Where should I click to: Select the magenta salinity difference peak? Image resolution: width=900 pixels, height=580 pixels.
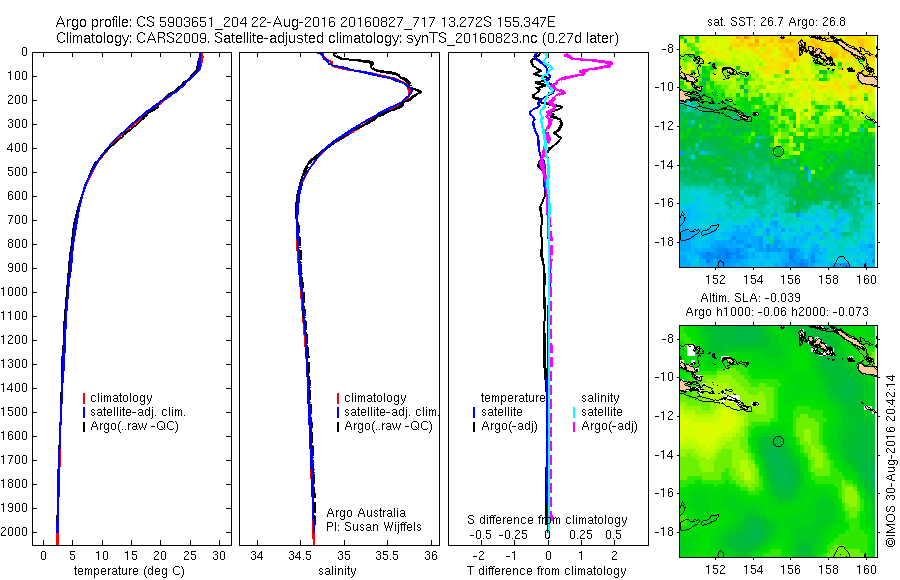click(610, 63)
